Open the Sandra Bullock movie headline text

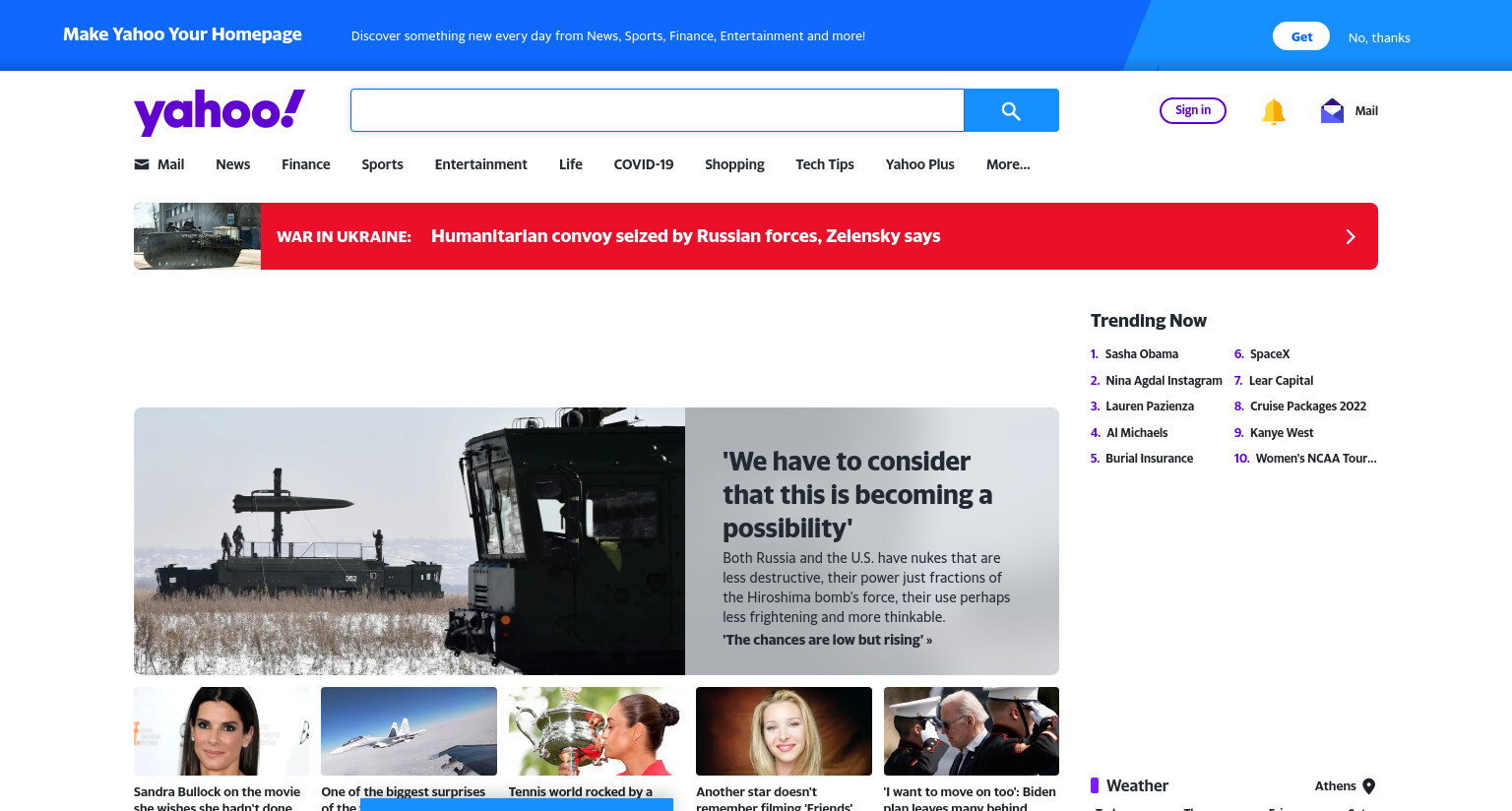[x=218, y=798]
